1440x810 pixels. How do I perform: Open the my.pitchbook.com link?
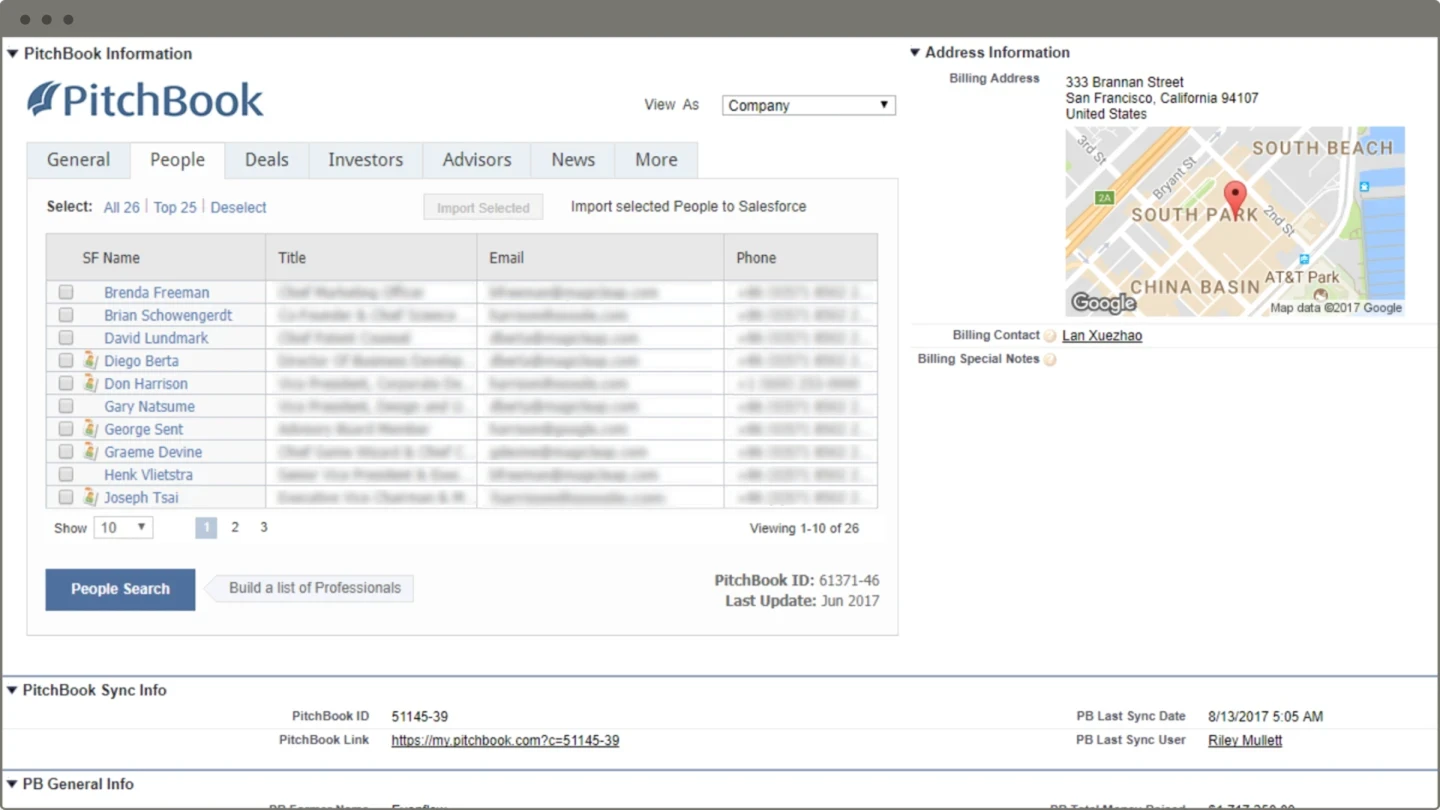coord(505,741)
